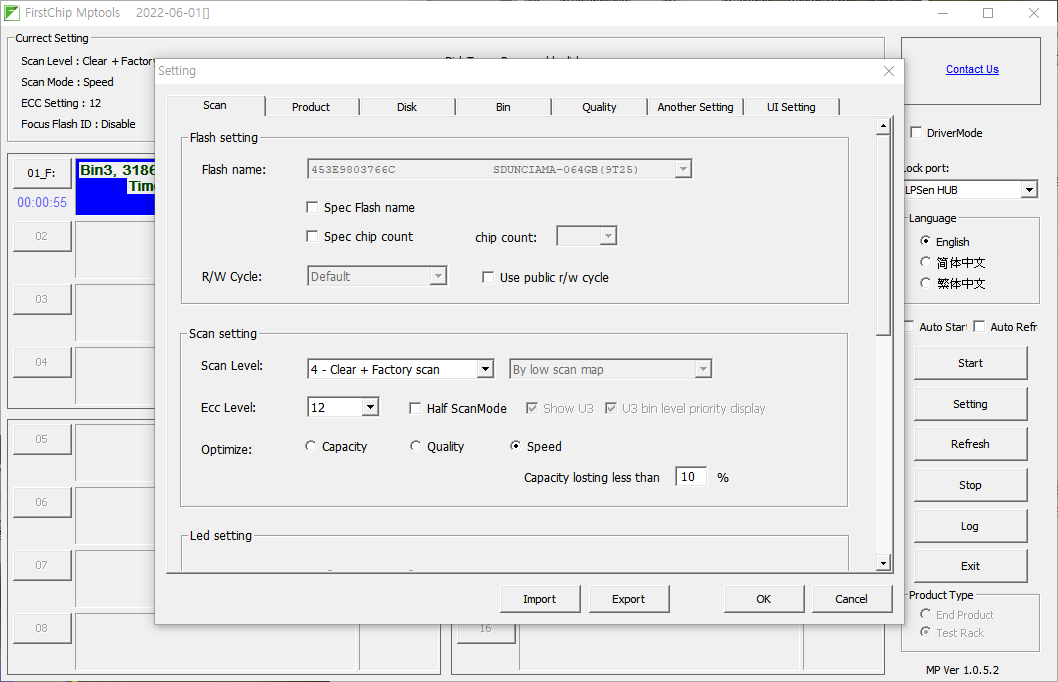
Task: Open the Disk tab
Action: point(407,107)
